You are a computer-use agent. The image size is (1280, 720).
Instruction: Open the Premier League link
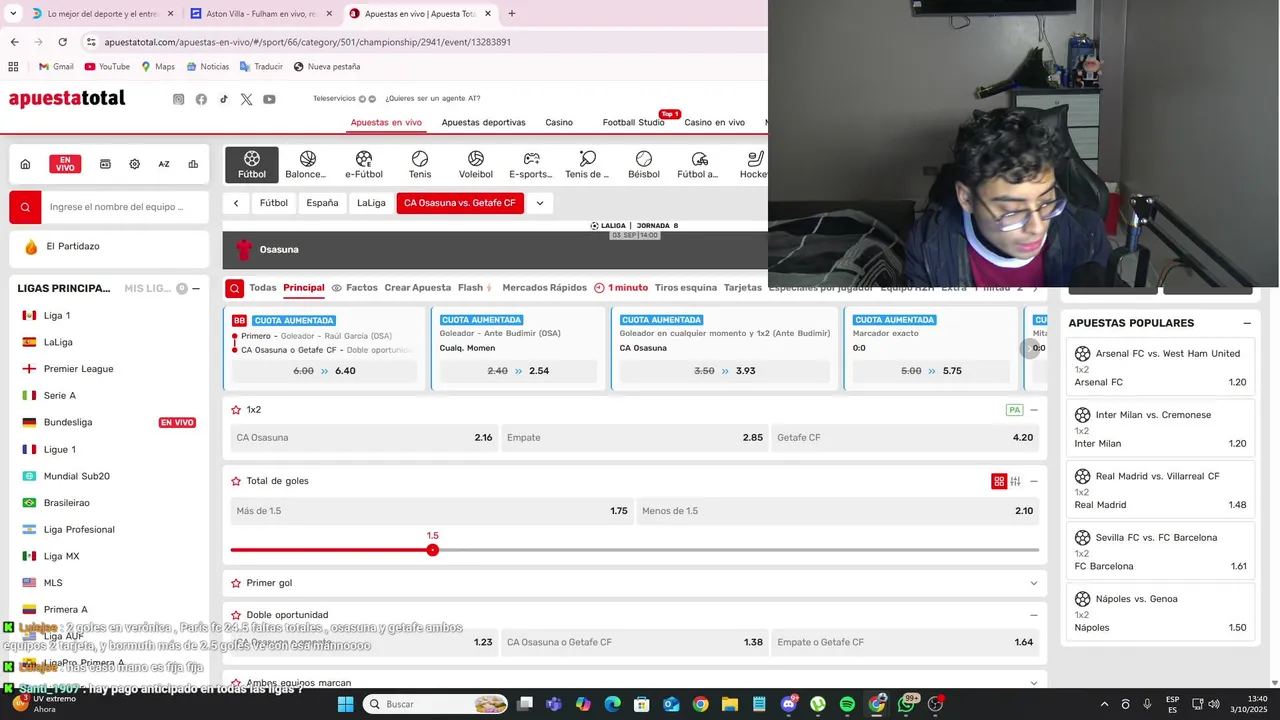78,369
